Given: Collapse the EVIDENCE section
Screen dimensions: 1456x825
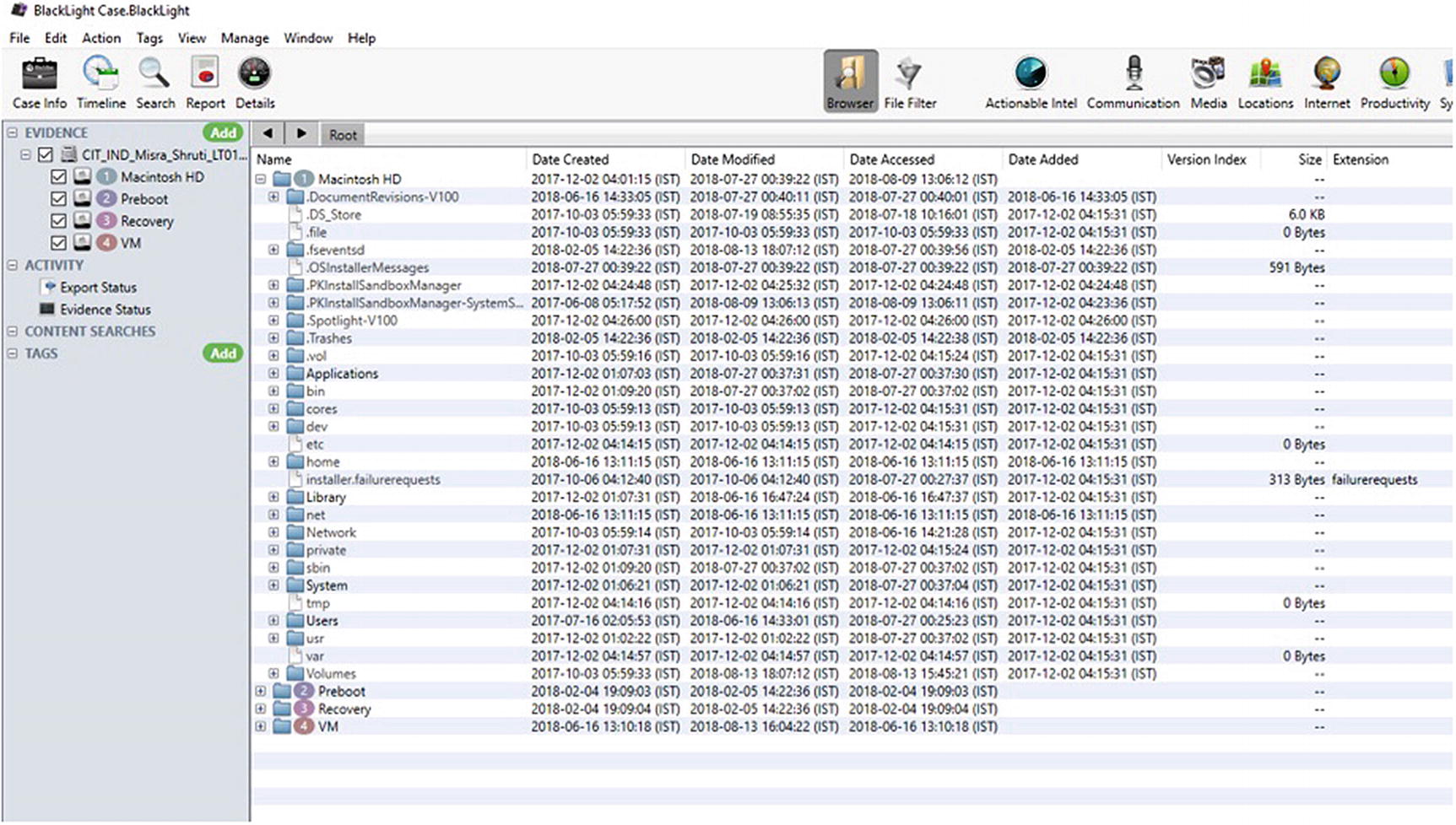Looking at the screenshot, I should [13, 132].
